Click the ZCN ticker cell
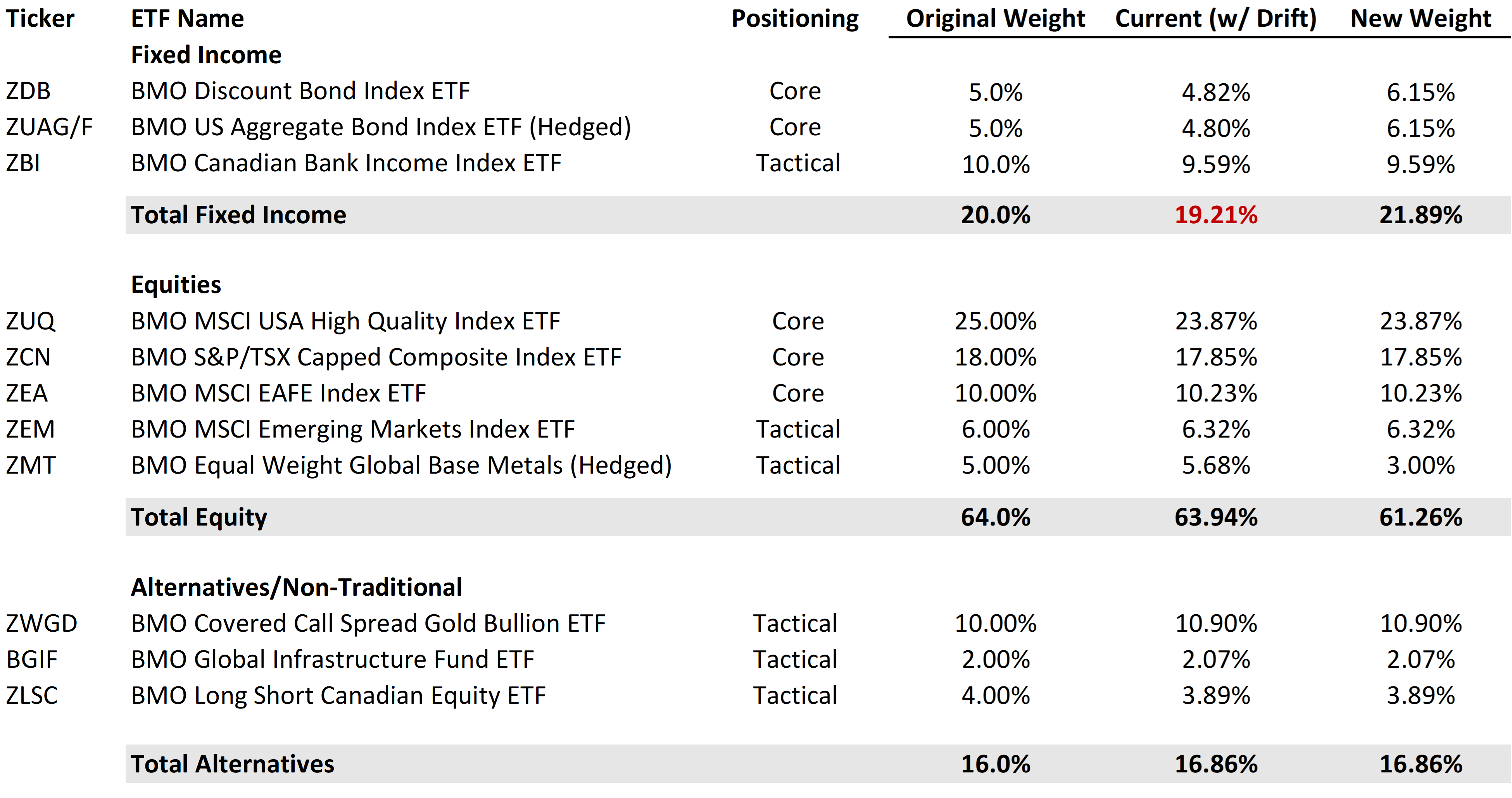Image resolution: width=1512 pixels, height=798 pixels. [28, 357]
